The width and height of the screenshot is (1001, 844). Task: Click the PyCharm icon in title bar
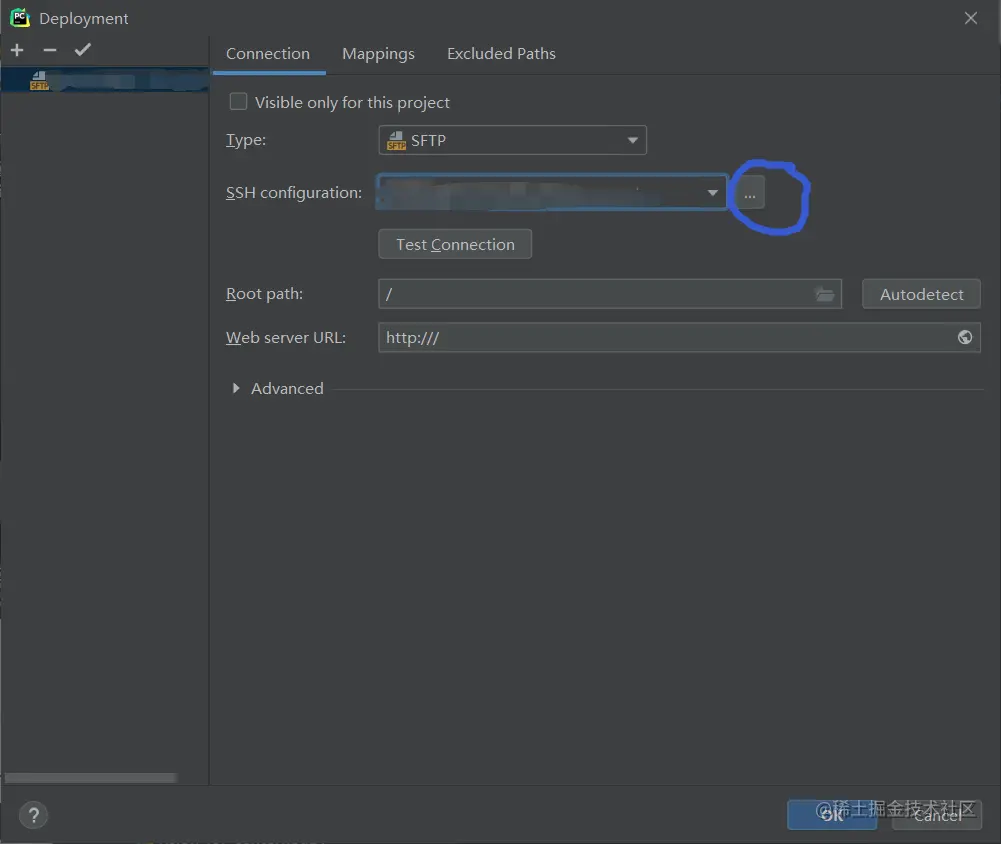coord(20,18)
